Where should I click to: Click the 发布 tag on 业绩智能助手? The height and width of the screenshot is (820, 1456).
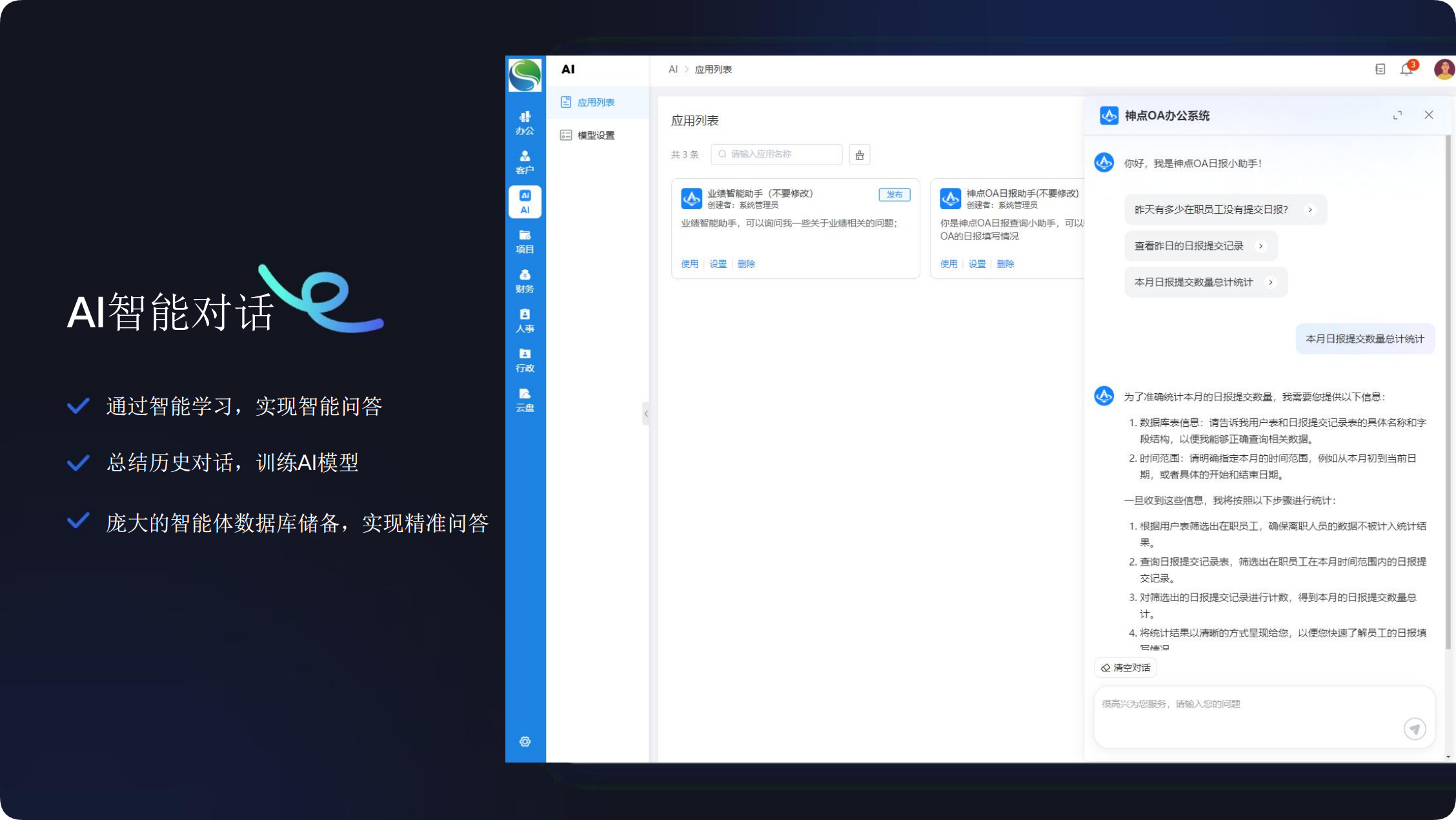coord(894,194)
